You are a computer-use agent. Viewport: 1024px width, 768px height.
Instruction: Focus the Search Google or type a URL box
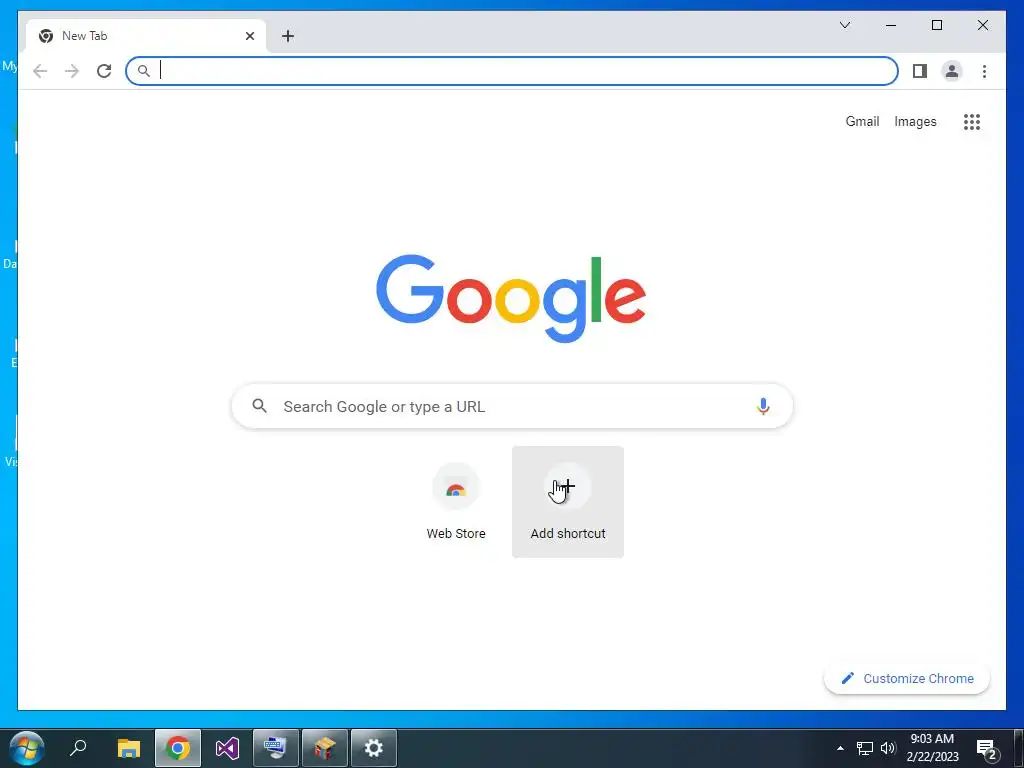[512, 406]
